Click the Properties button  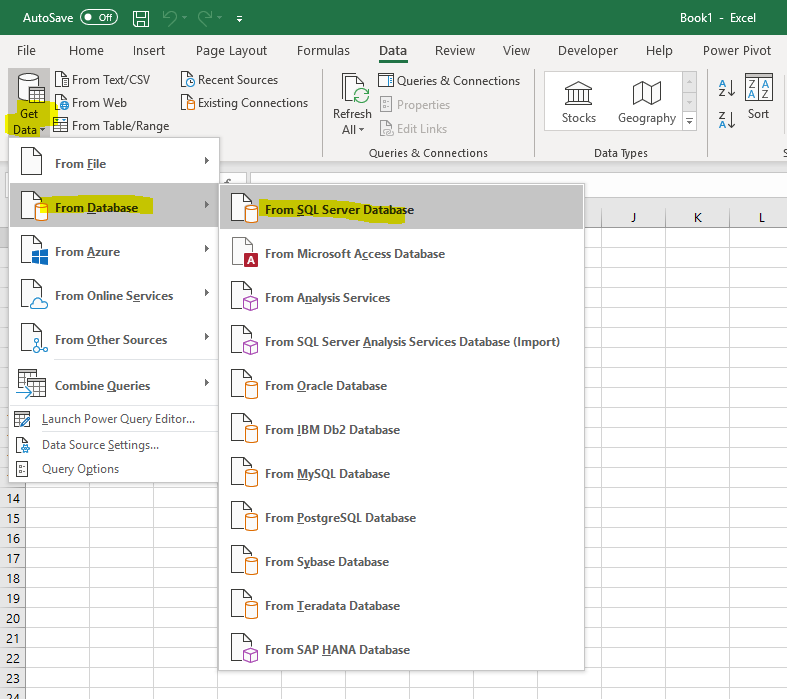click(x=415, y=104)
